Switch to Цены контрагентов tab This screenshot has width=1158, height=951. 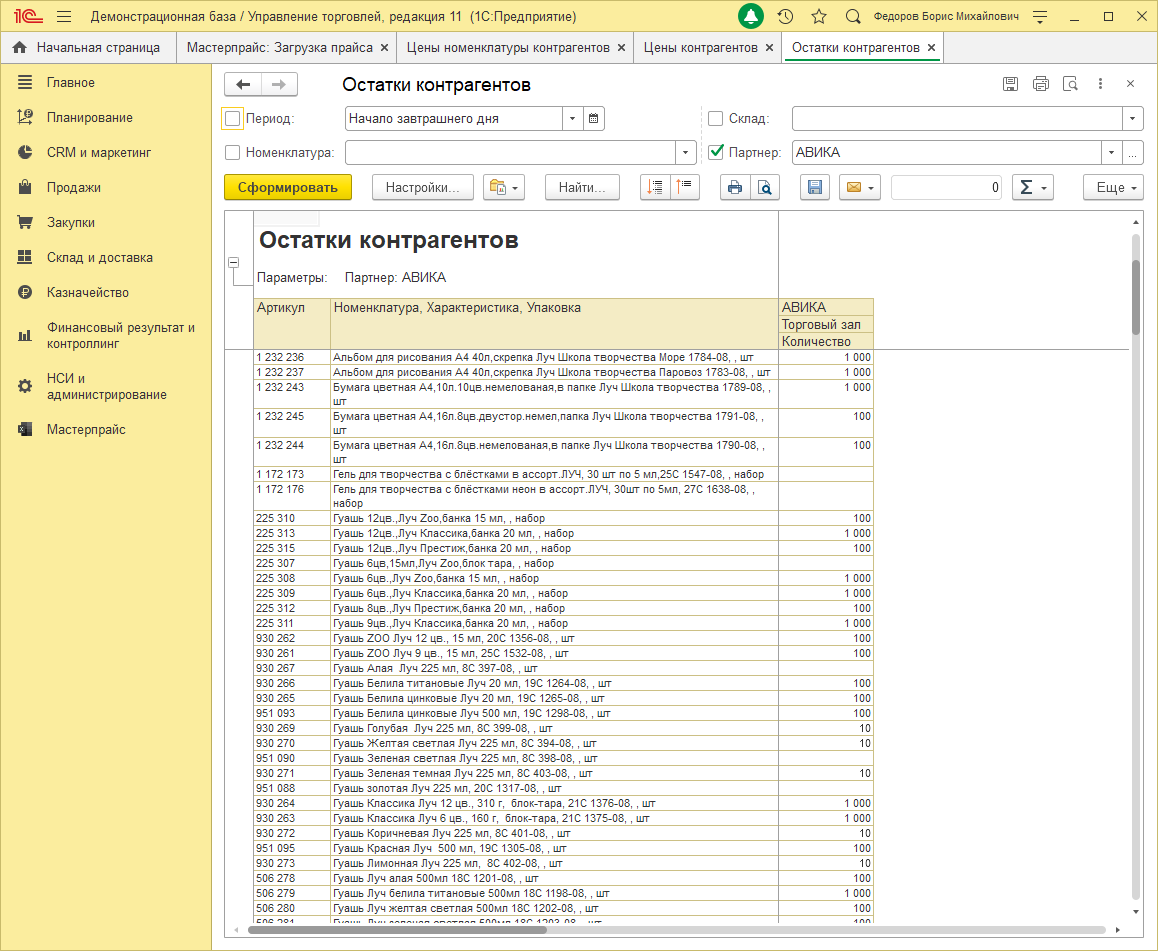tap(700, 47)
